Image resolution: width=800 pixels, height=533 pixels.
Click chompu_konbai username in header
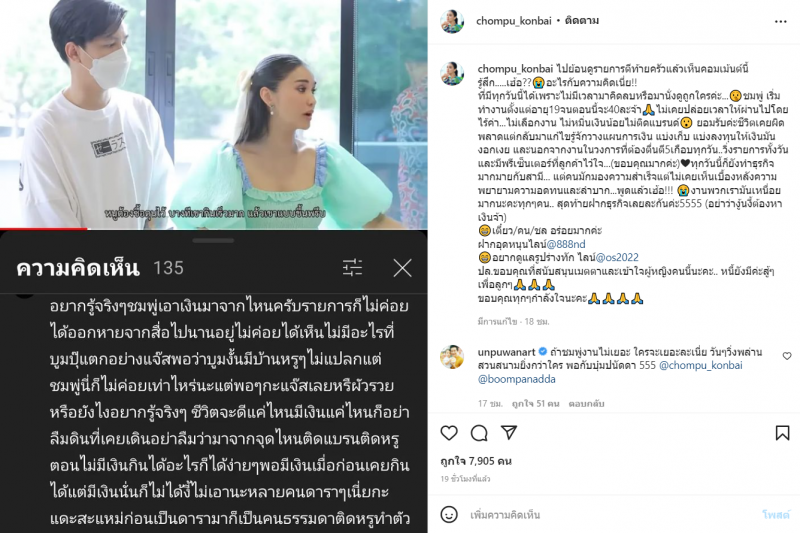[x=513, y=21]
